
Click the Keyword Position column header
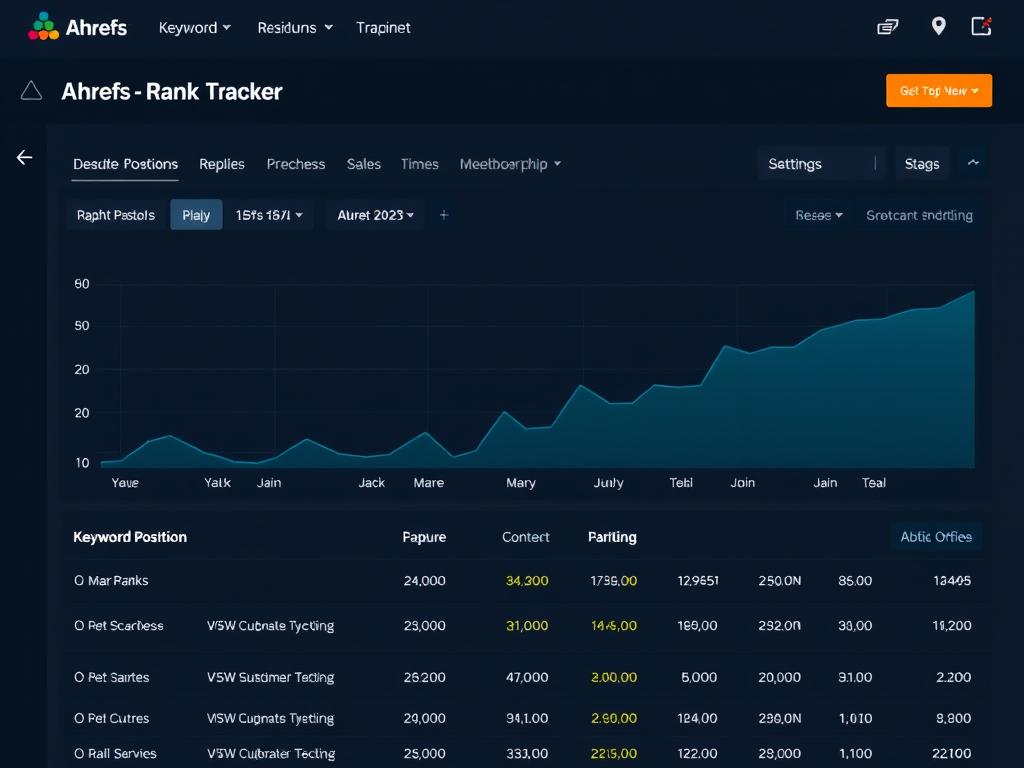coord(130,537)
